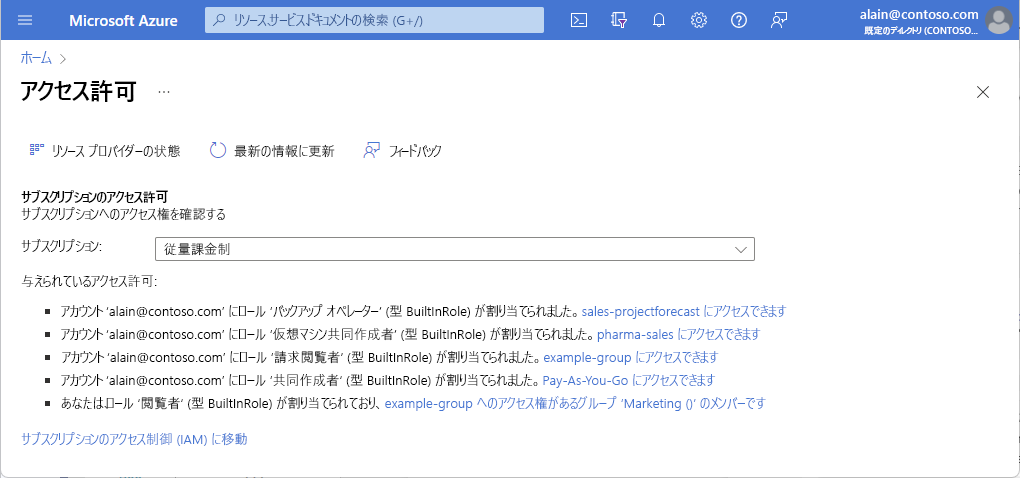Open example-group にアクセスできます link
This screenshot has height=478, width=1020.
630,357
